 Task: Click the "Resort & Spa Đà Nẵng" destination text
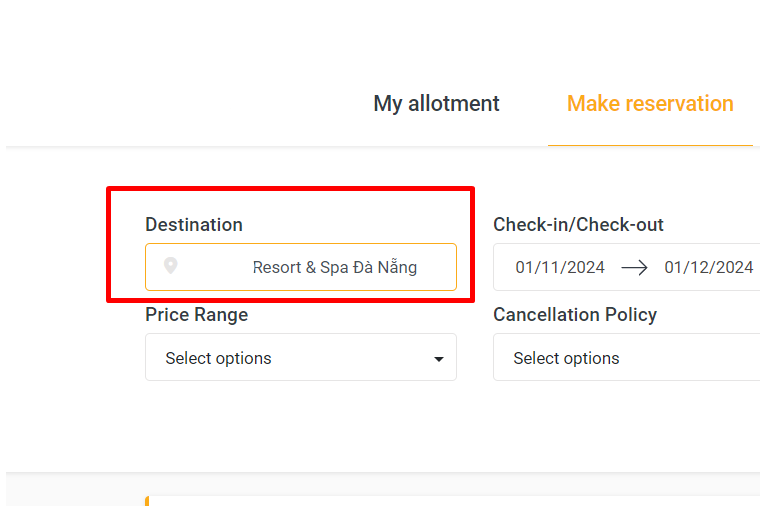click(334, 267)
